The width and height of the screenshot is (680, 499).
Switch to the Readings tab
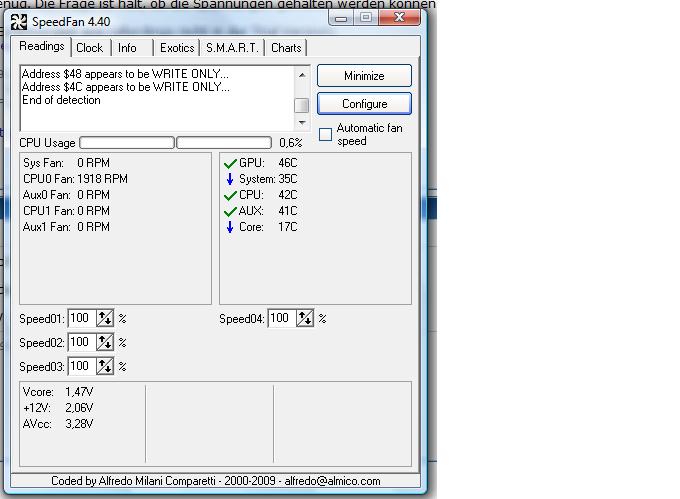point(42,46)
